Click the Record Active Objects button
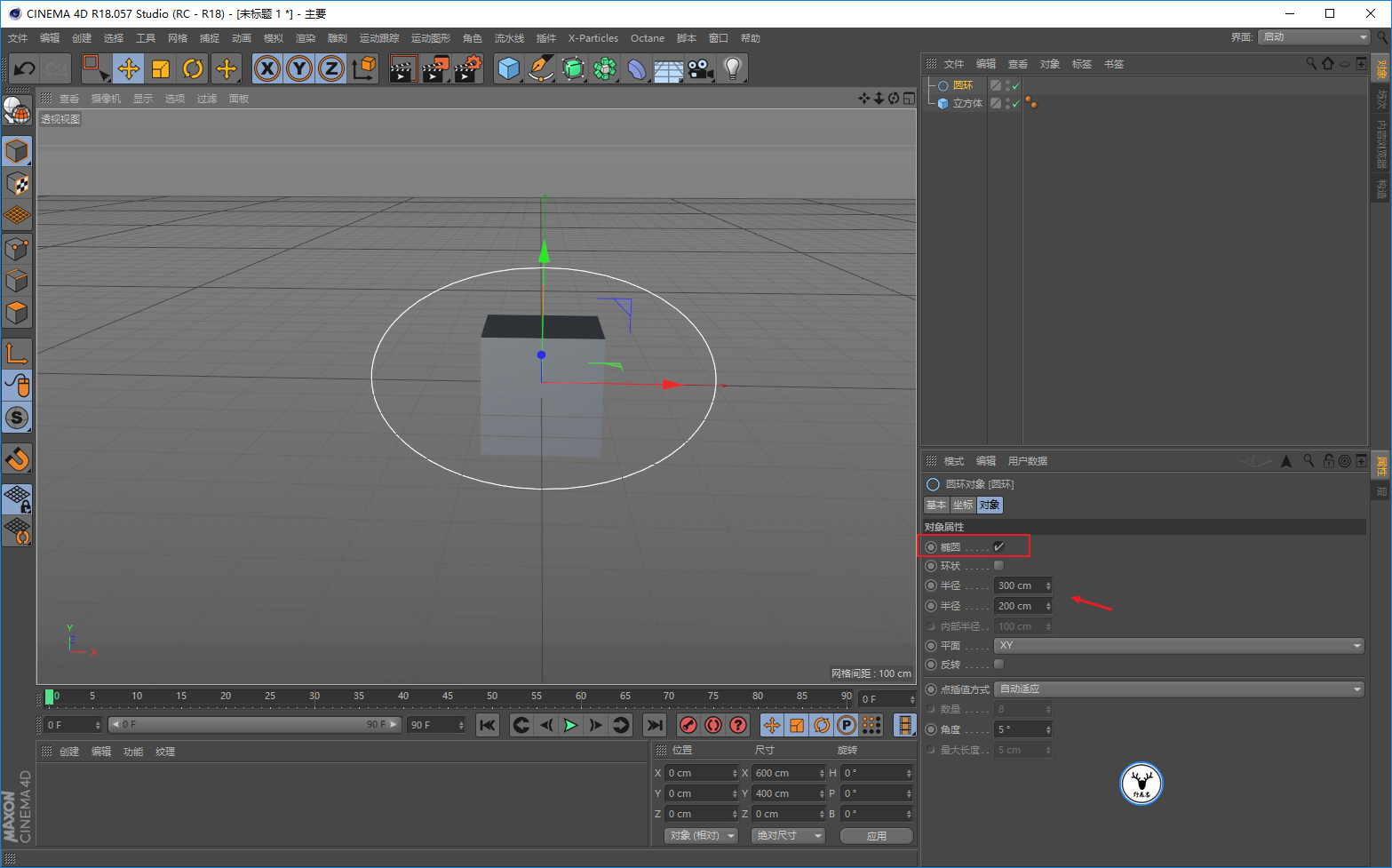Image resolution: width=1392 pixels, height=868 pixels. point(688,726)
